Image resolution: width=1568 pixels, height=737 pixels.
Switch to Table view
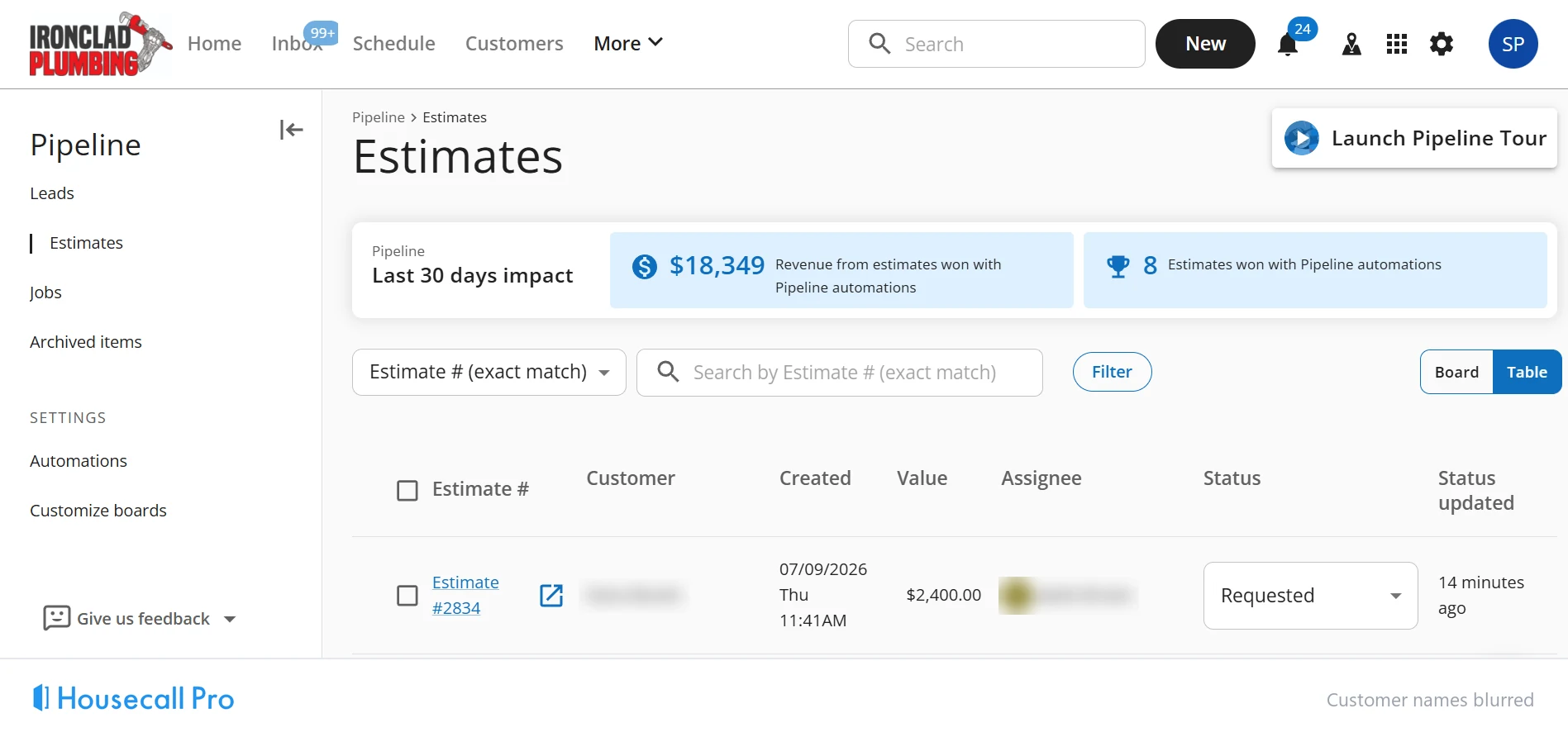pos(1527,372)
